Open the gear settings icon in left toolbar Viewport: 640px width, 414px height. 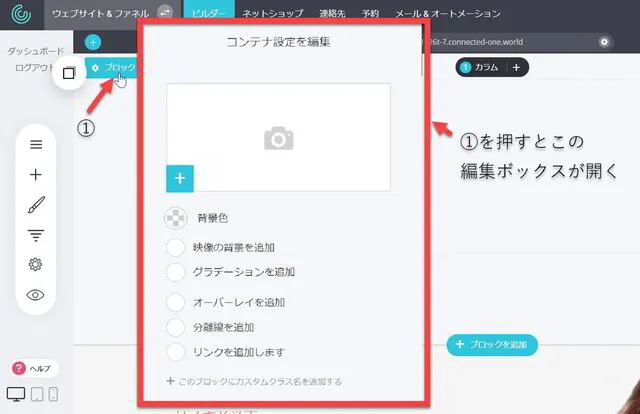[x=36, y=264]
